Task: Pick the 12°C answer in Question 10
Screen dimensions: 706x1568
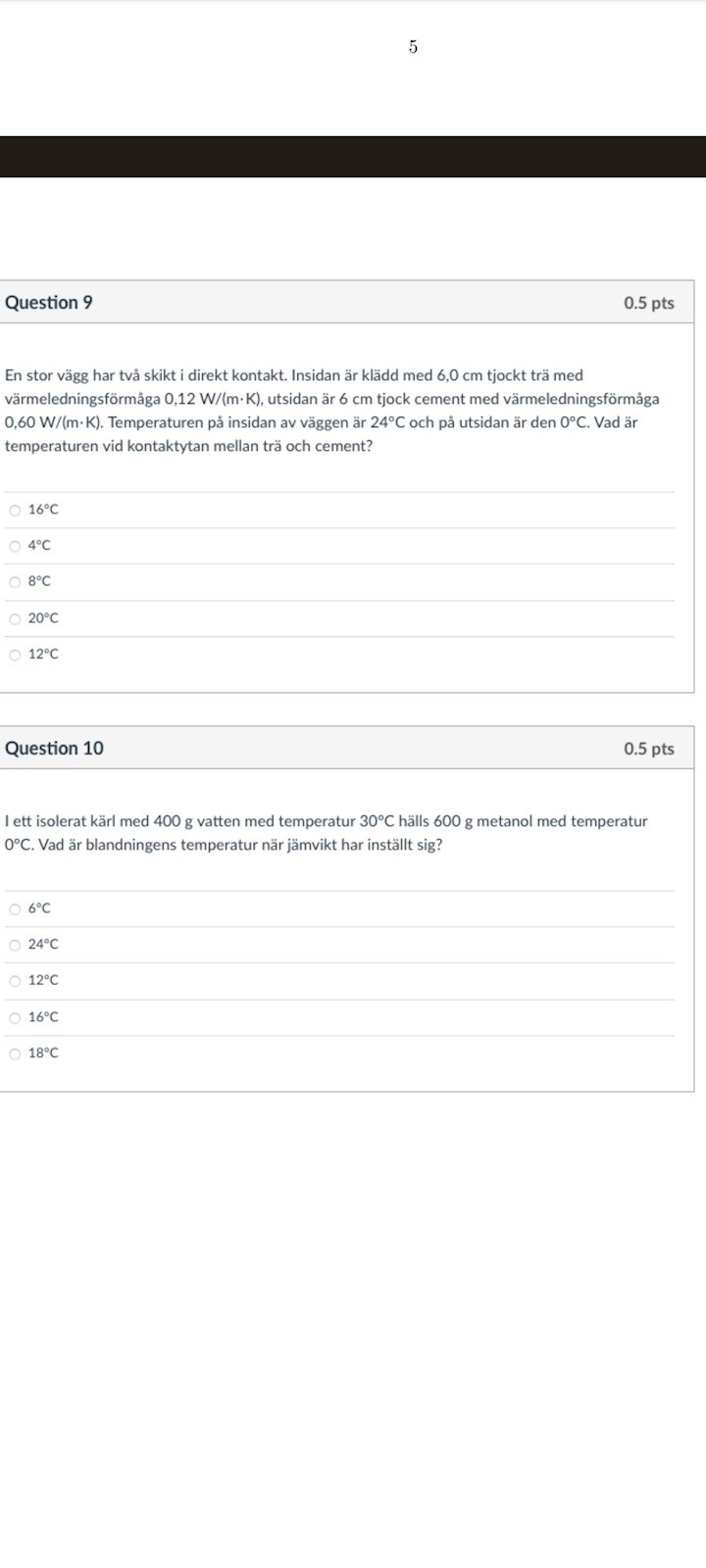Action: (x=15, y=981)
